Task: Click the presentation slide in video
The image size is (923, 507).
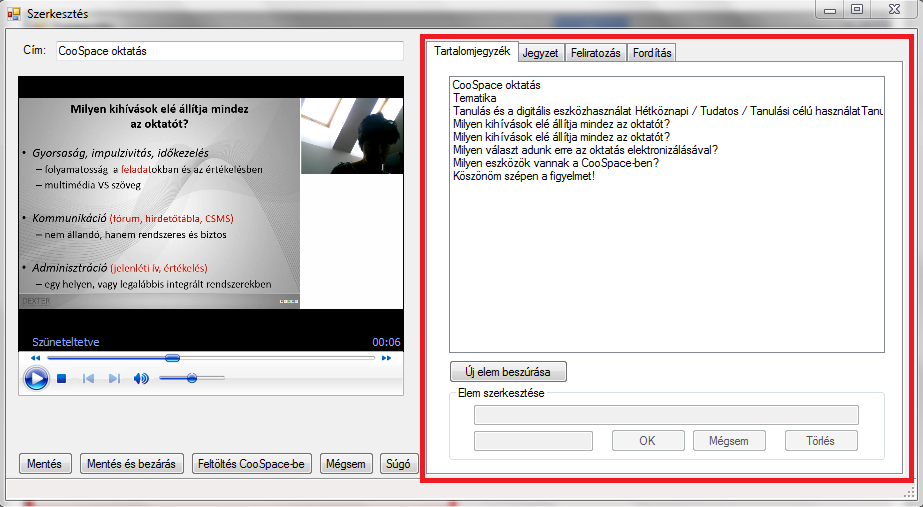Action: [x=160, y=203]
